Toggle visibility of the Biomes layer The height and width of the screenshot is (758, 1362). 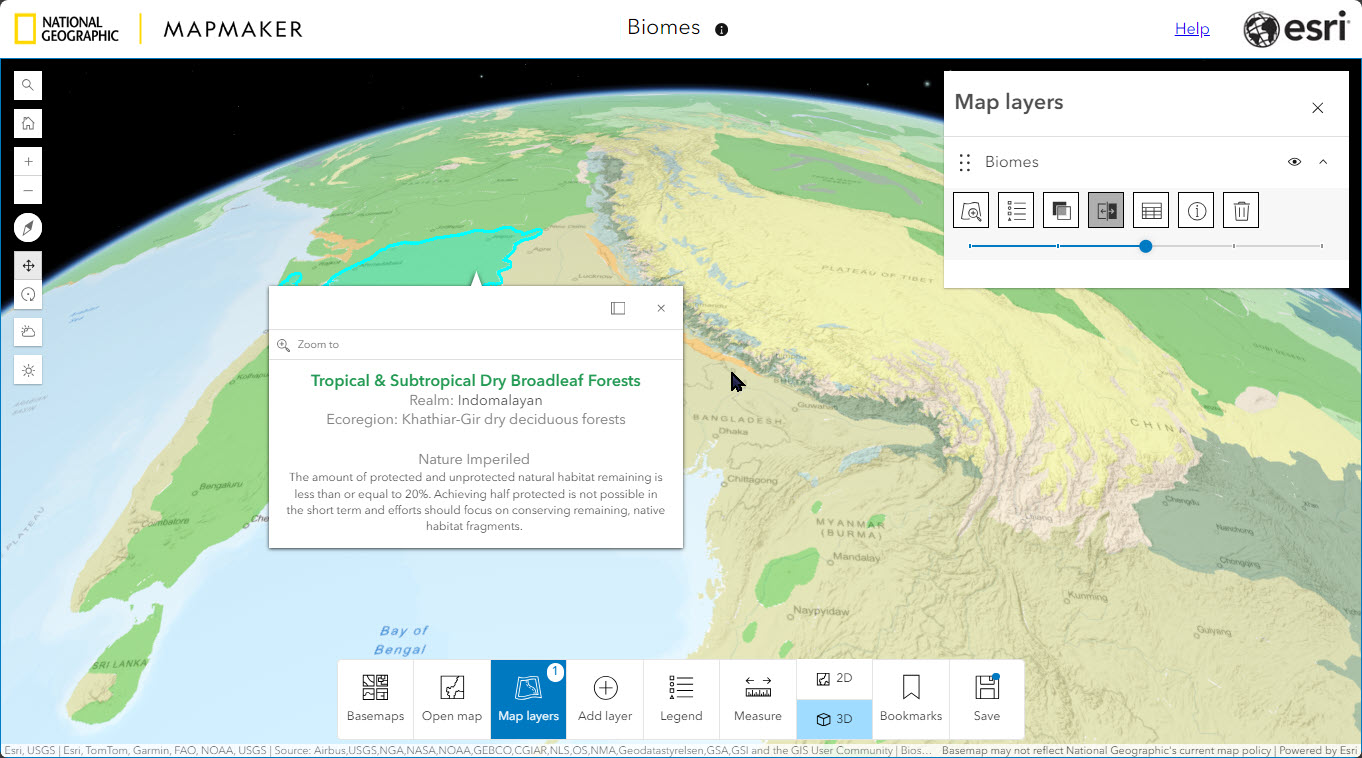[1294, 161]
